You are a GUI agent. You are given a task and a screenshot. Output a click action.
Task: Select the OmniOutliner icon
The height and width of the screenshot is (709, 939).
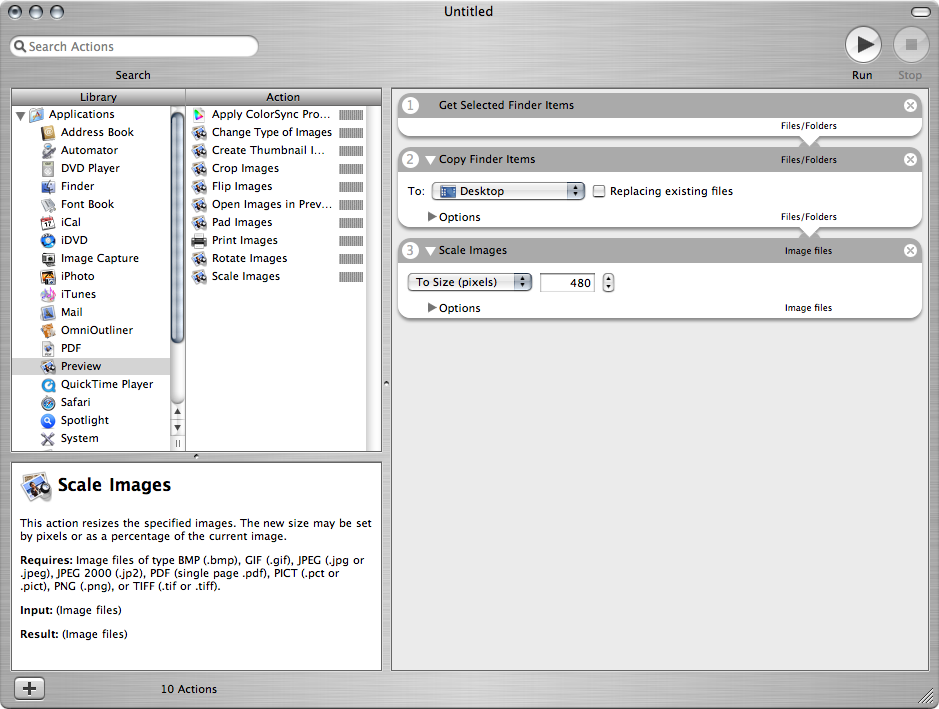point(48,330)
